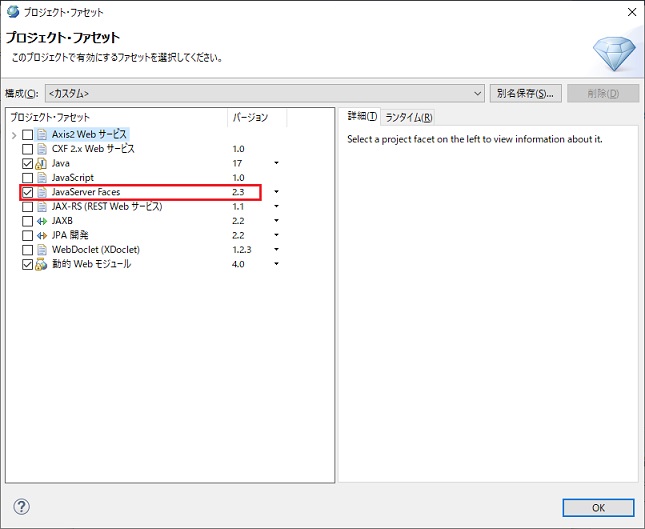Viewport: 645px width, 529px height.
Task: Click version value 1.0 for CXF 2.x
Action: click(x=238, y=149)
